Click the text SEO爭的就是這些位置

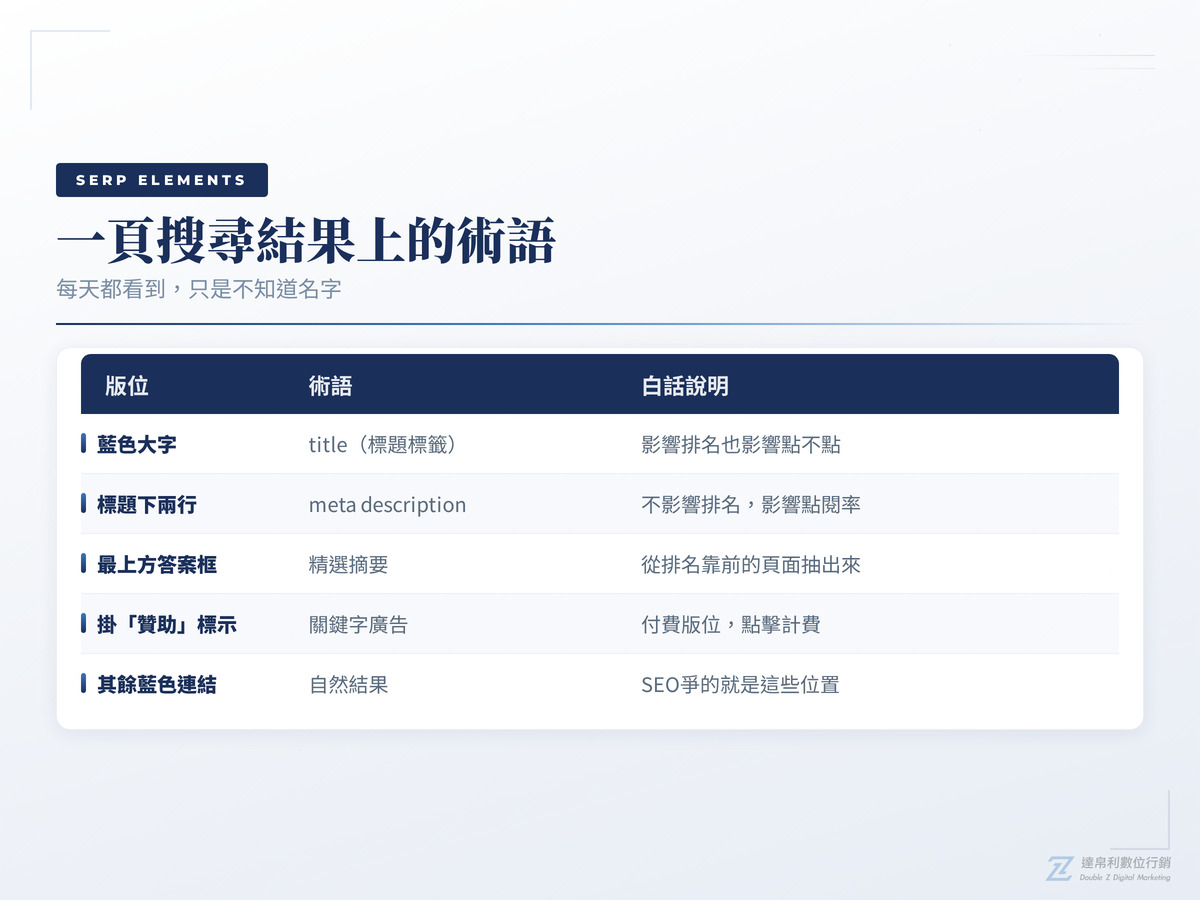tap(740, 685)
